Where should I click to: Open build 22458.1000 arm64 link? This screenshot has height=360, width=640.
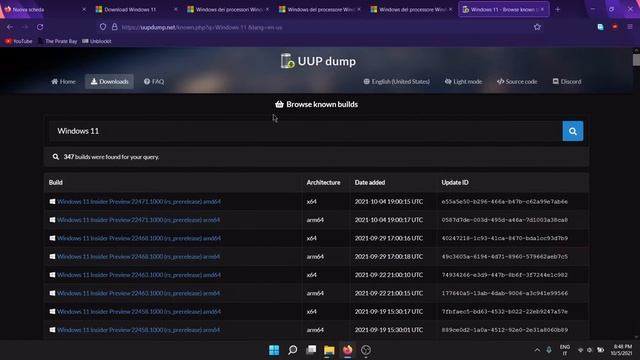138,330
